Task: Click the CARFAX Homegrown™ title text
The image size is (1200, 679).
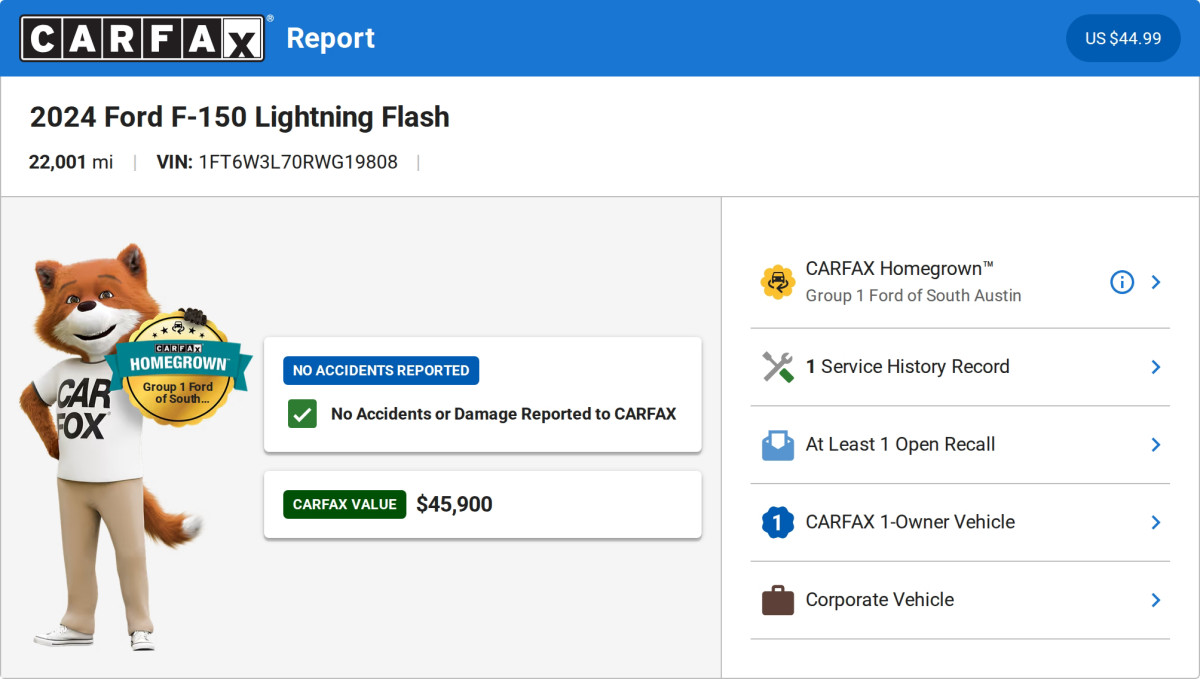Action: [x=900, y=268]
